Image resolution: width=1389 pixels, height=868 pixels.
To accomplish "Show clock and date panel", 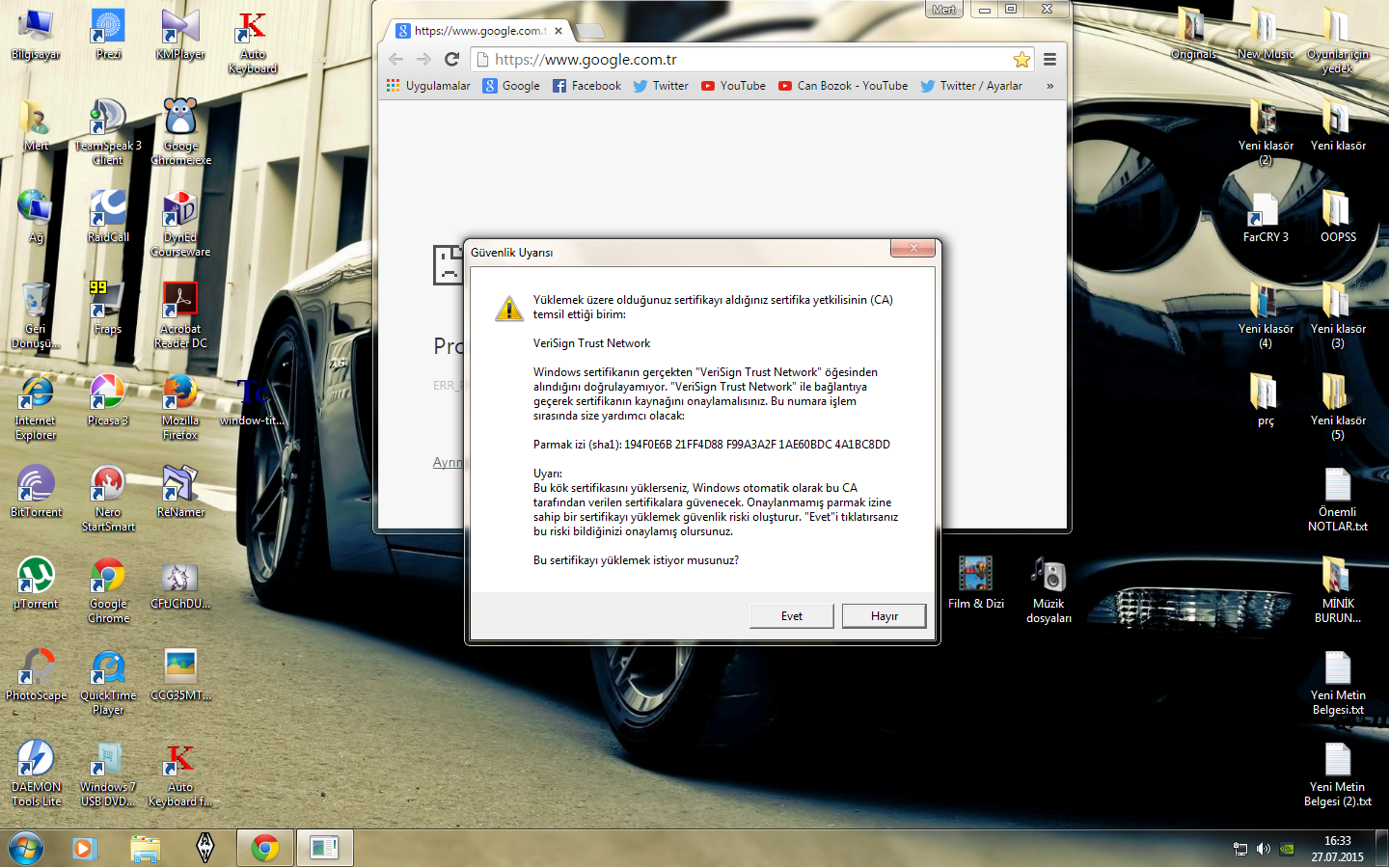I will [x=1337, y=849].
